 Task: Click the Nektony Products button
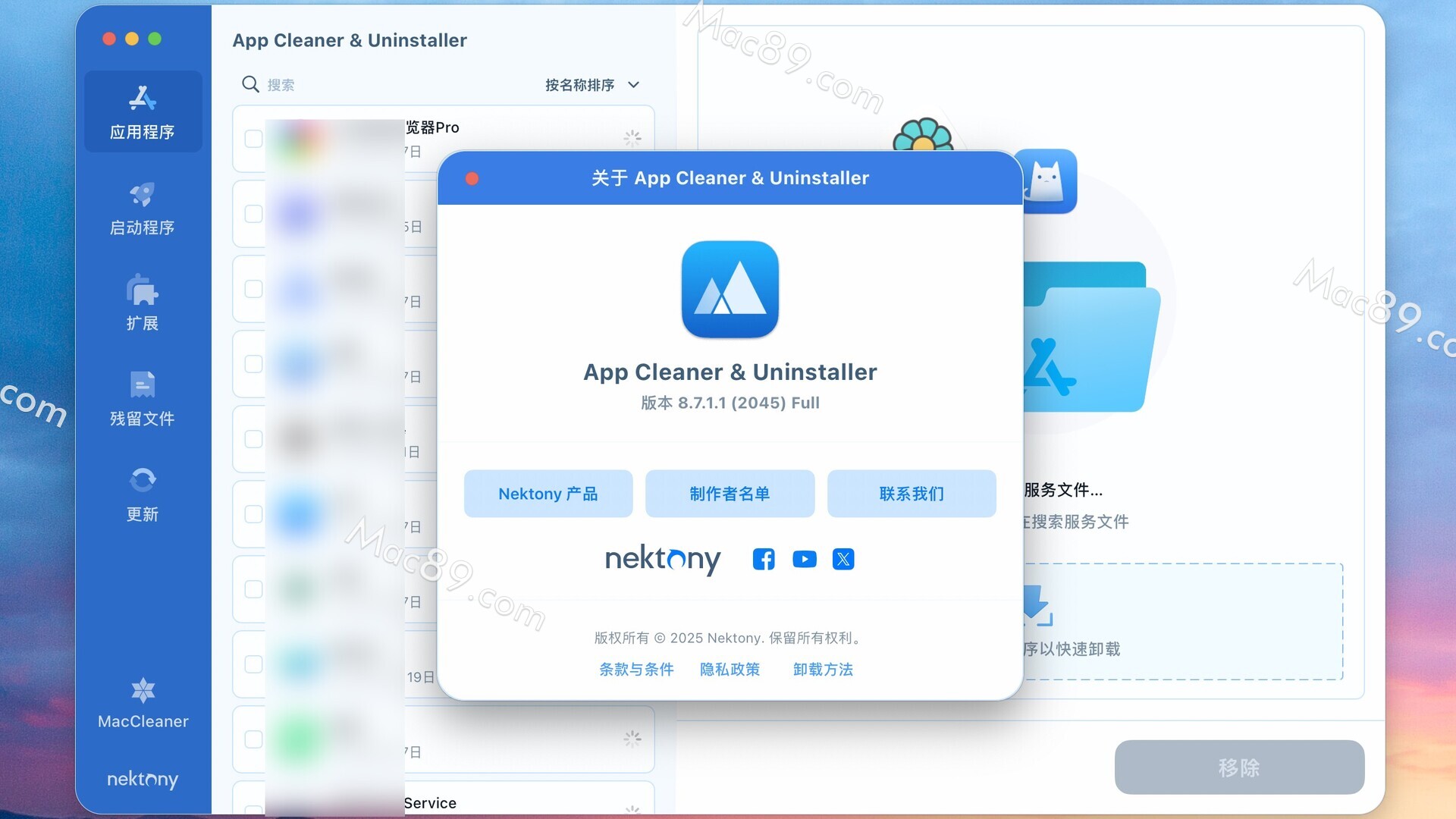[548, 494]
